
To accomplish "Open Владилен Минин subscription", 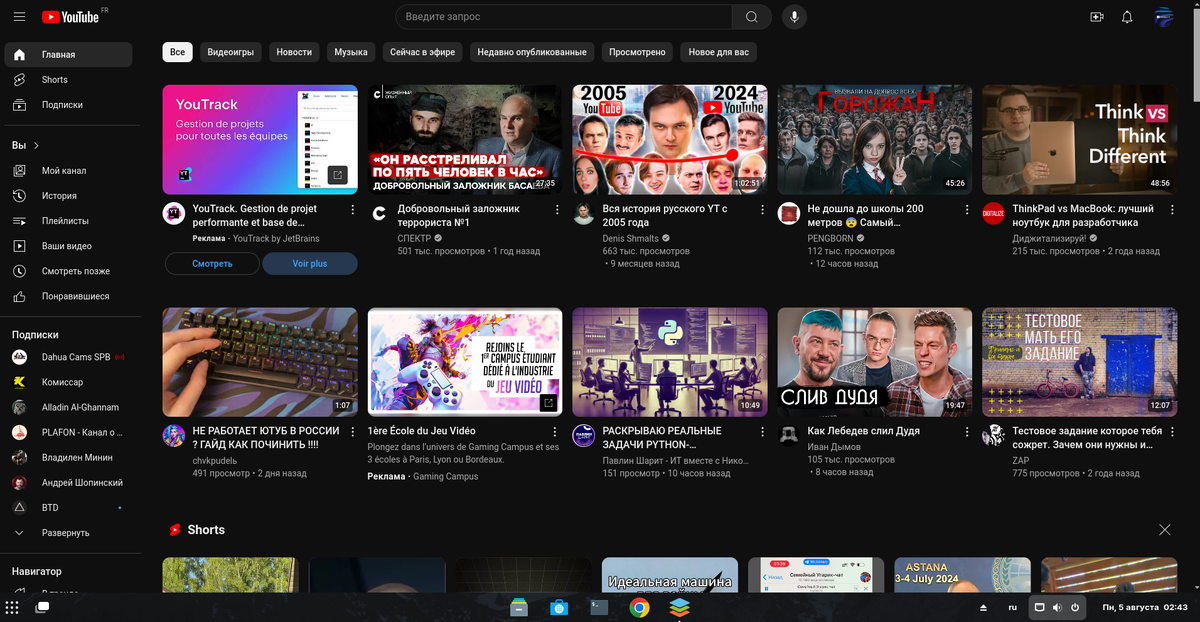I will tap(68, 457).
